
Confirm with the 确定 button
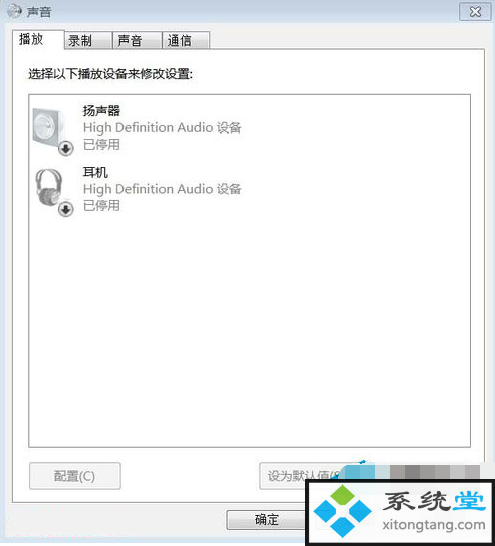coord(266,520)
